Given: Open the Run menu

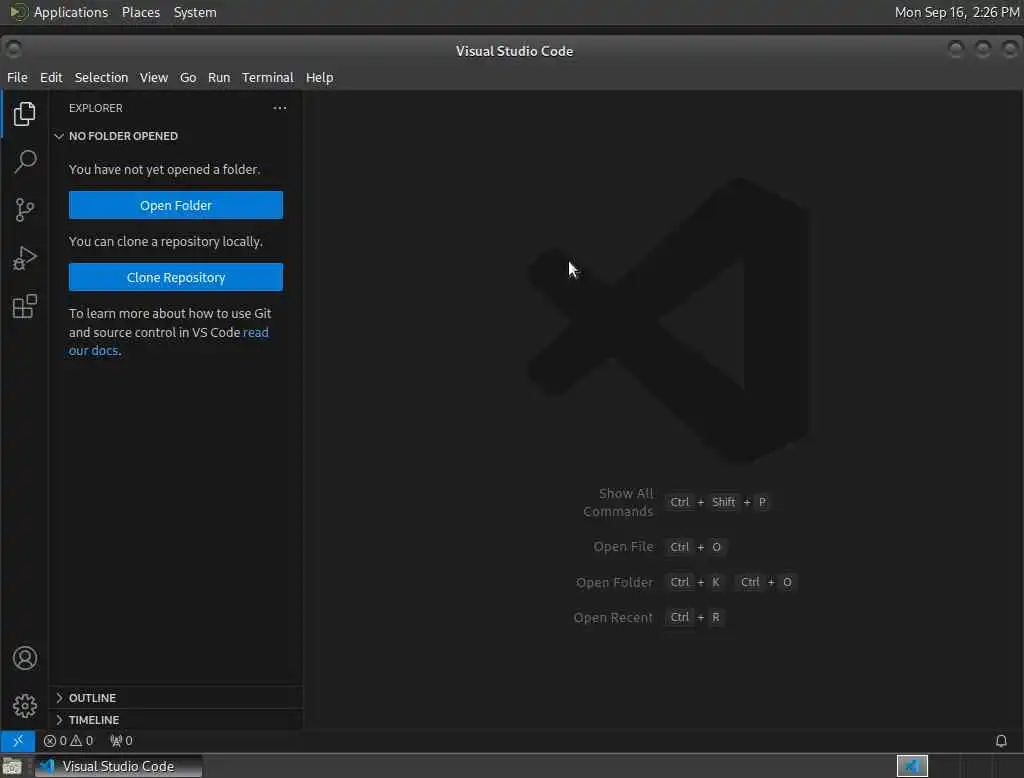Looking at the screenshot, I should pos(219,77).
